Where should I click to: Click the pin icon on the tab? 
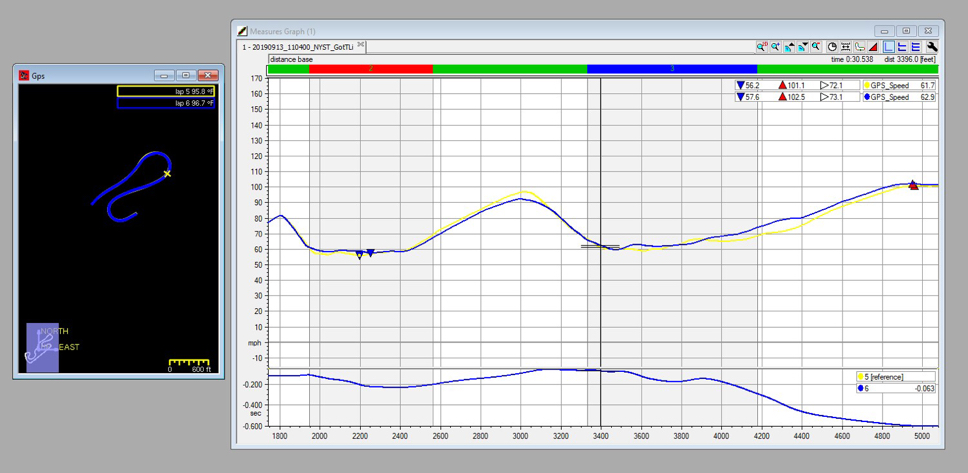(x=361, y=45)
